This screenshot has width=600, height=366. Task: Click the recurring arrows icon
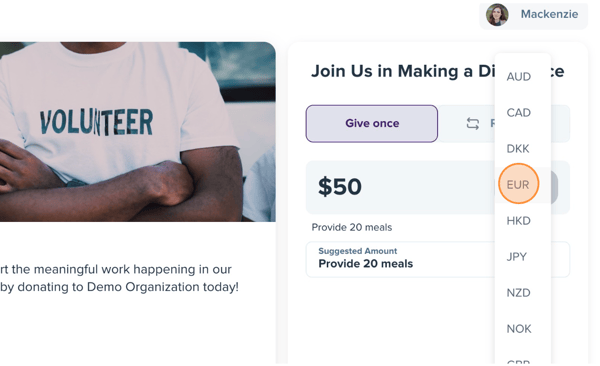coord(473,124)
